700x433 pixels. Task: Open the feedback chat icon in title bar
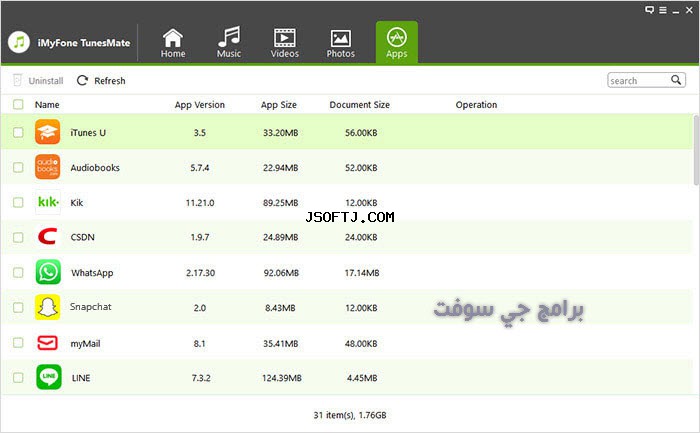click(x=650, y=10)
